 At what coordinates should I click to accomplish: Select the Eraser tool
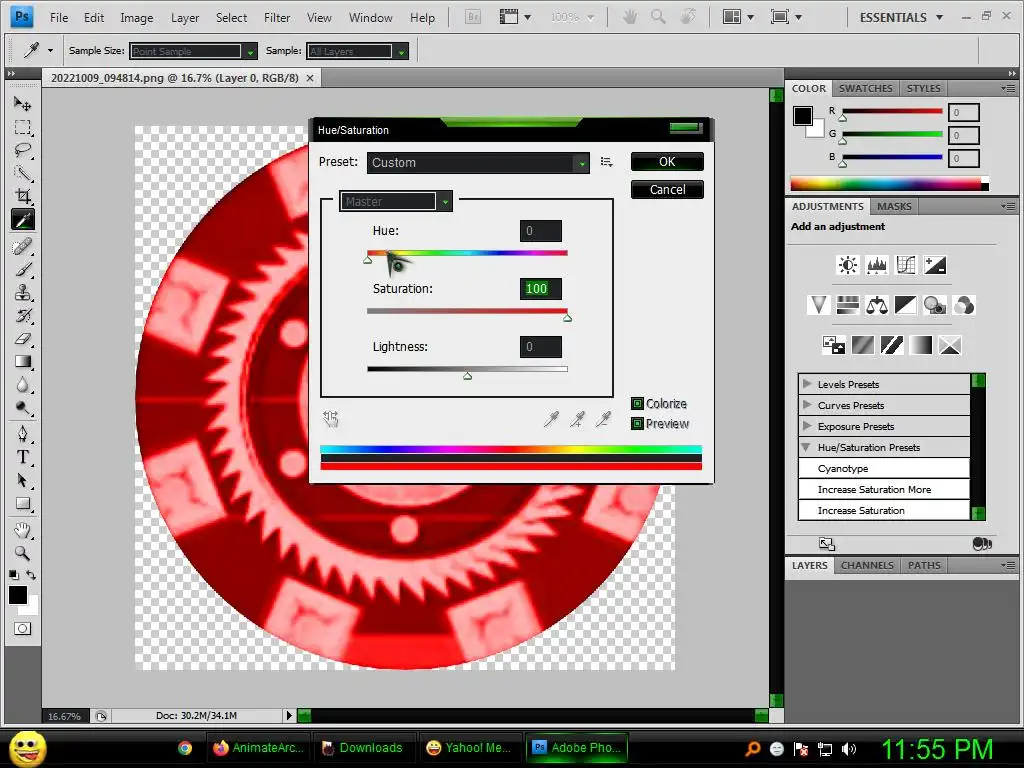tap(23, 338)
